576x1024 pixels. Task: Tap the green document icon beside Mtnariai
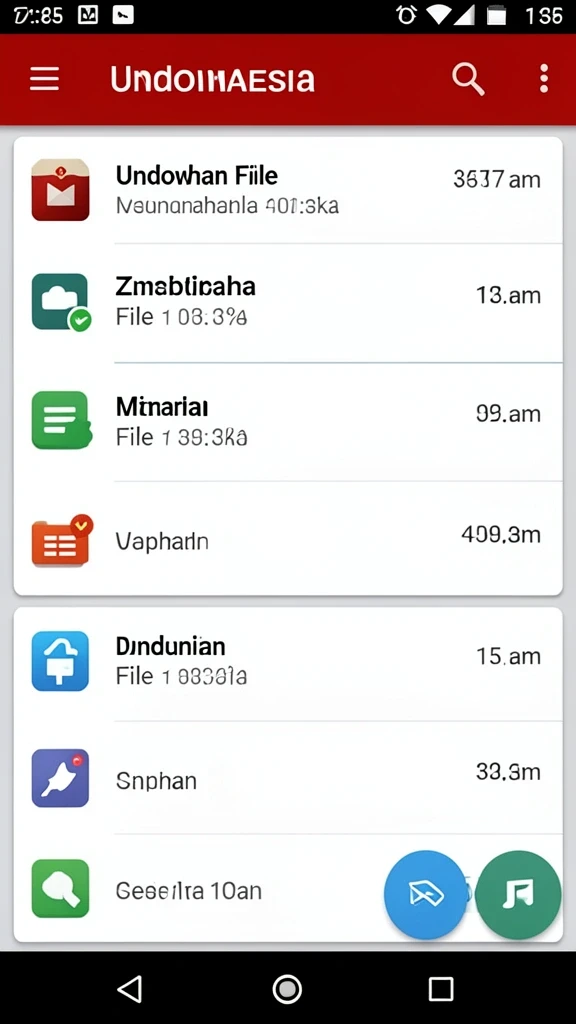click(x=61, y=420)
